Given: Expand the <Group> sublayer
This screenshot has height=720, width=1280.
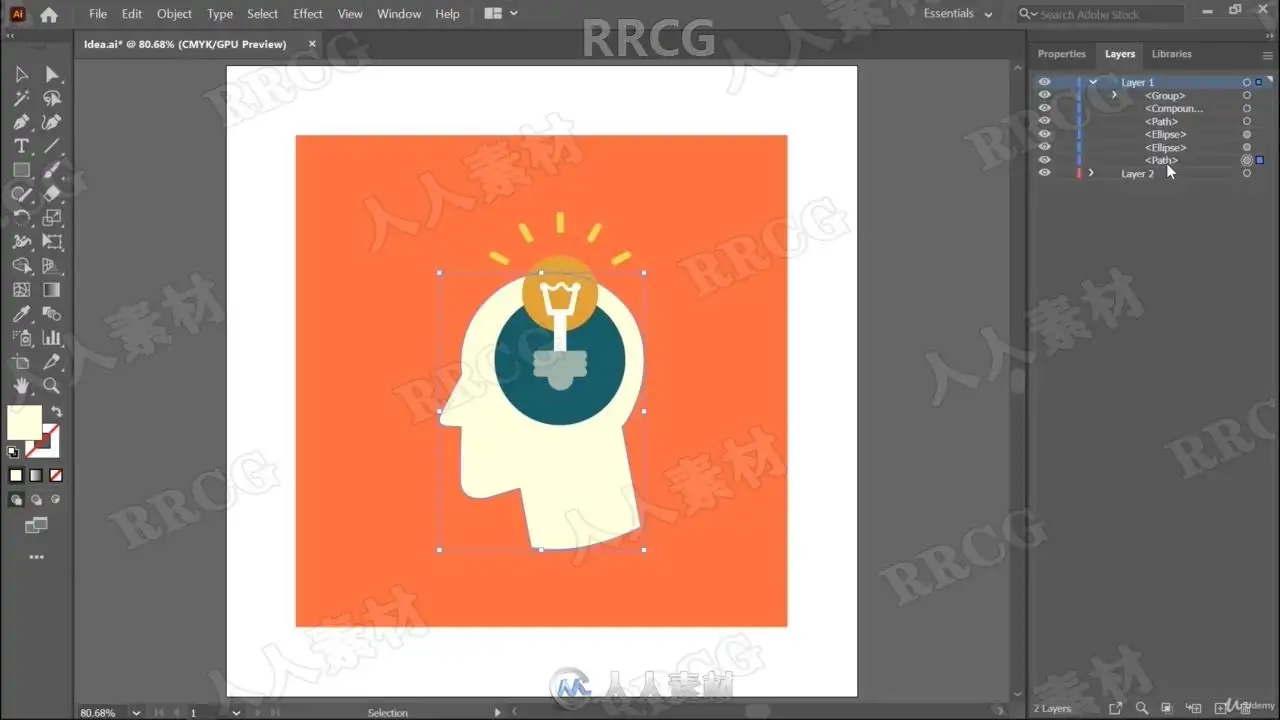Looking at the screenshot, I should point(1114,95).
